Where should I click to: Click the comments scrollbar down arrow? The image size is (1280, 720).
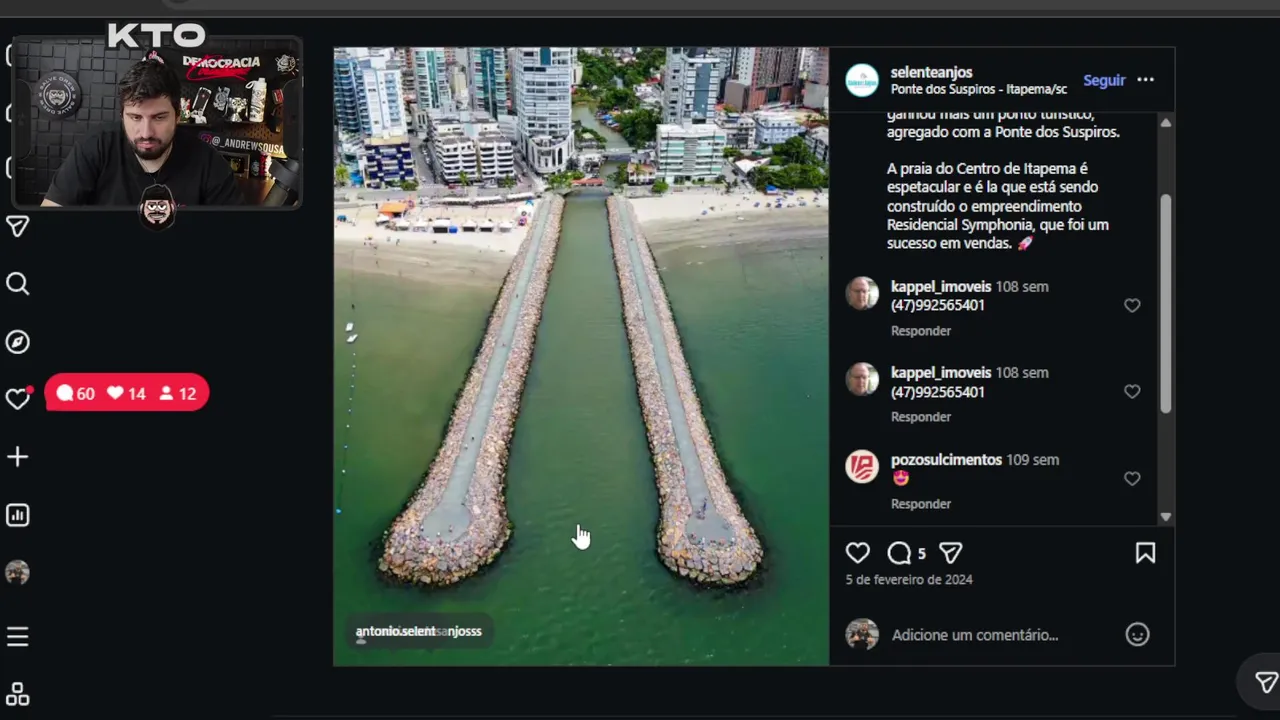click(x=1165, y=517)
